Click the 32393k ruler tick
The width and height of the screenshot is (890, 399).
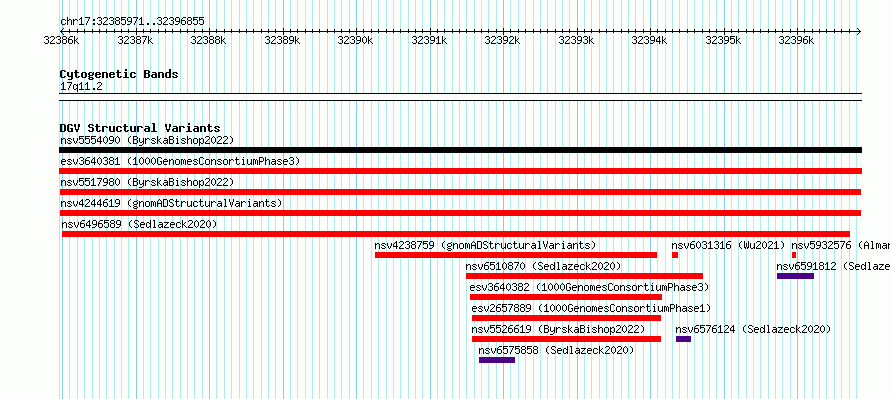tap(576, 40)
